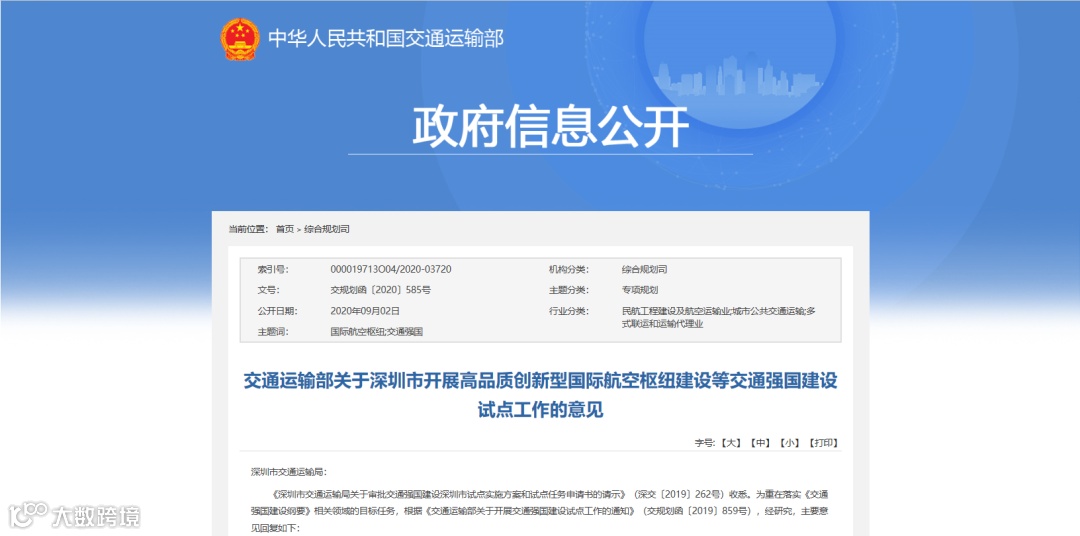Viewport: 1080px width, 536px height.
Task: Click the national emblem logo
Action: pos(240,39)
